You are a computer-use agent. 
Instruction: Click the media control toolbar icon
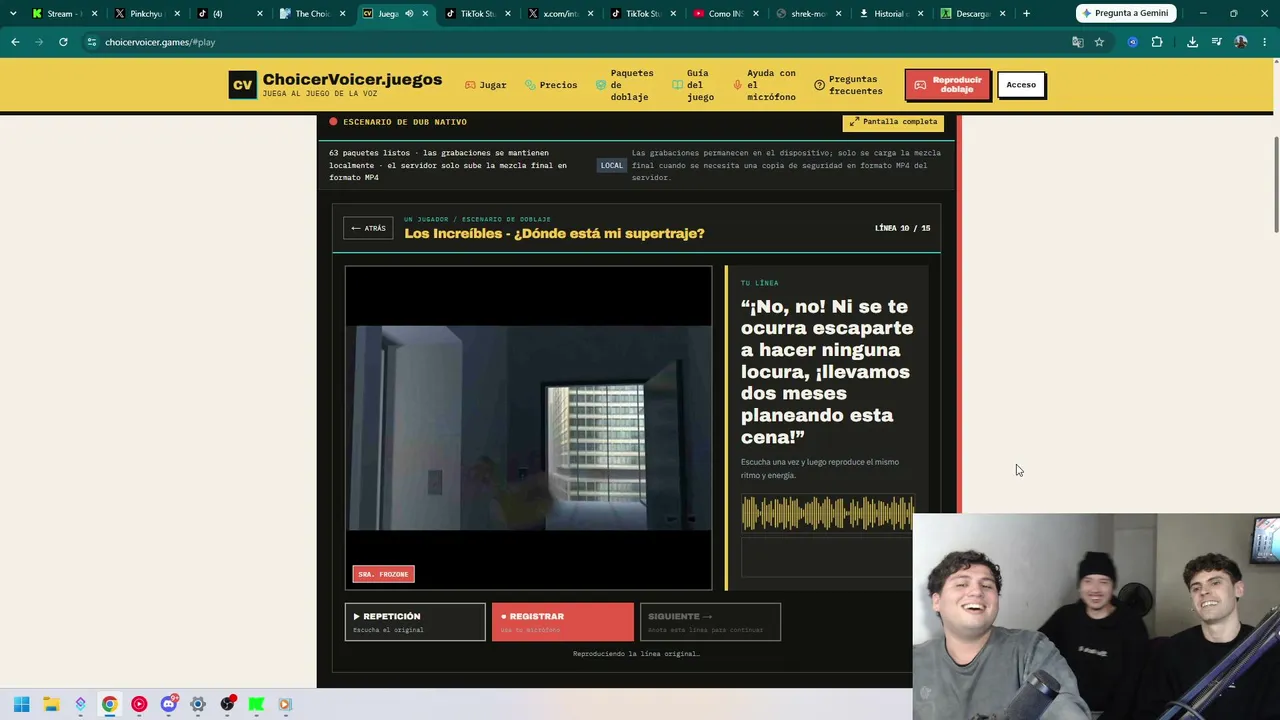pyautogui.click(x=1217, y=42)
